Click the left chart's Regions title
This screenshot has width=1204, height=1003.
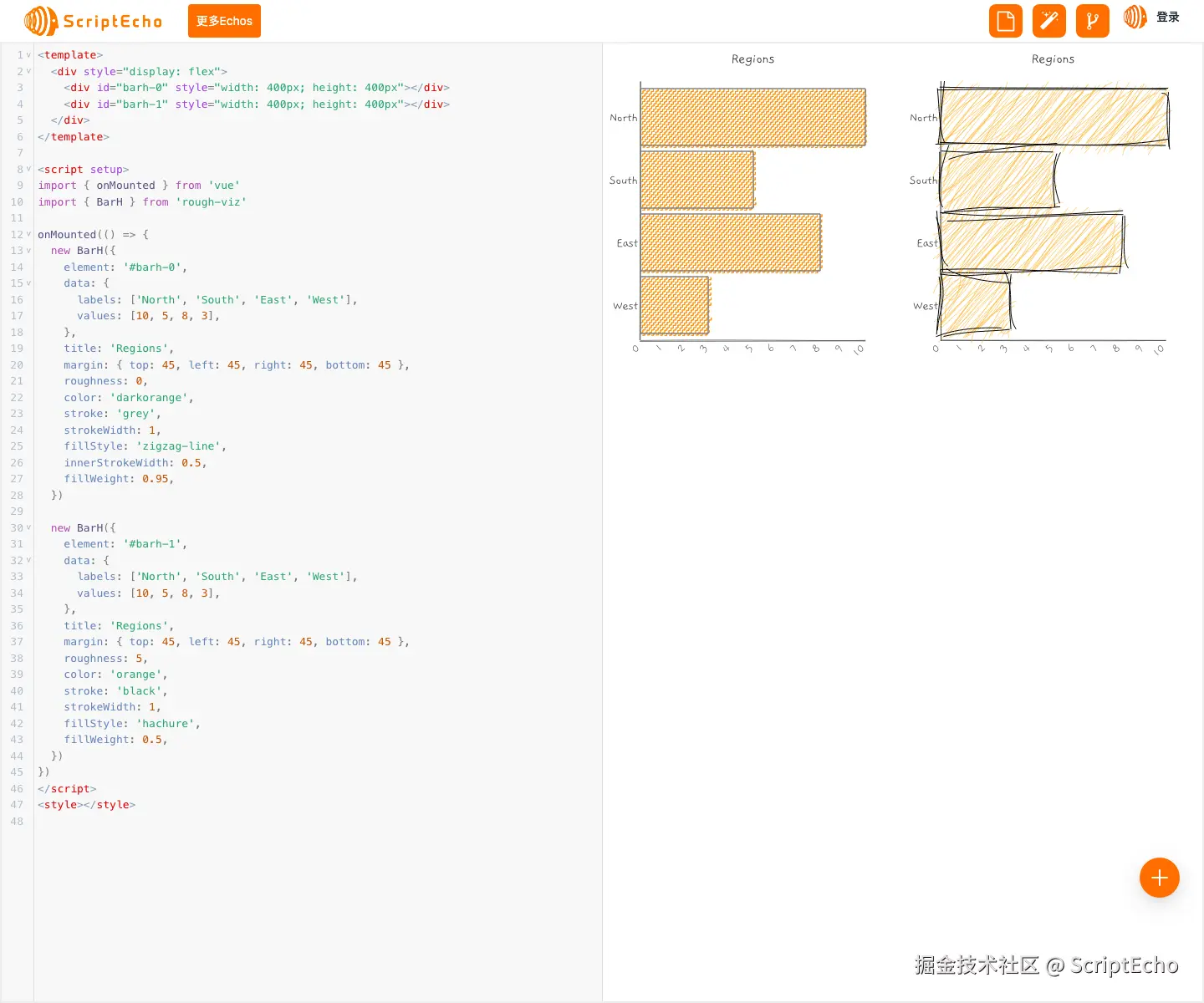(752, 59)
